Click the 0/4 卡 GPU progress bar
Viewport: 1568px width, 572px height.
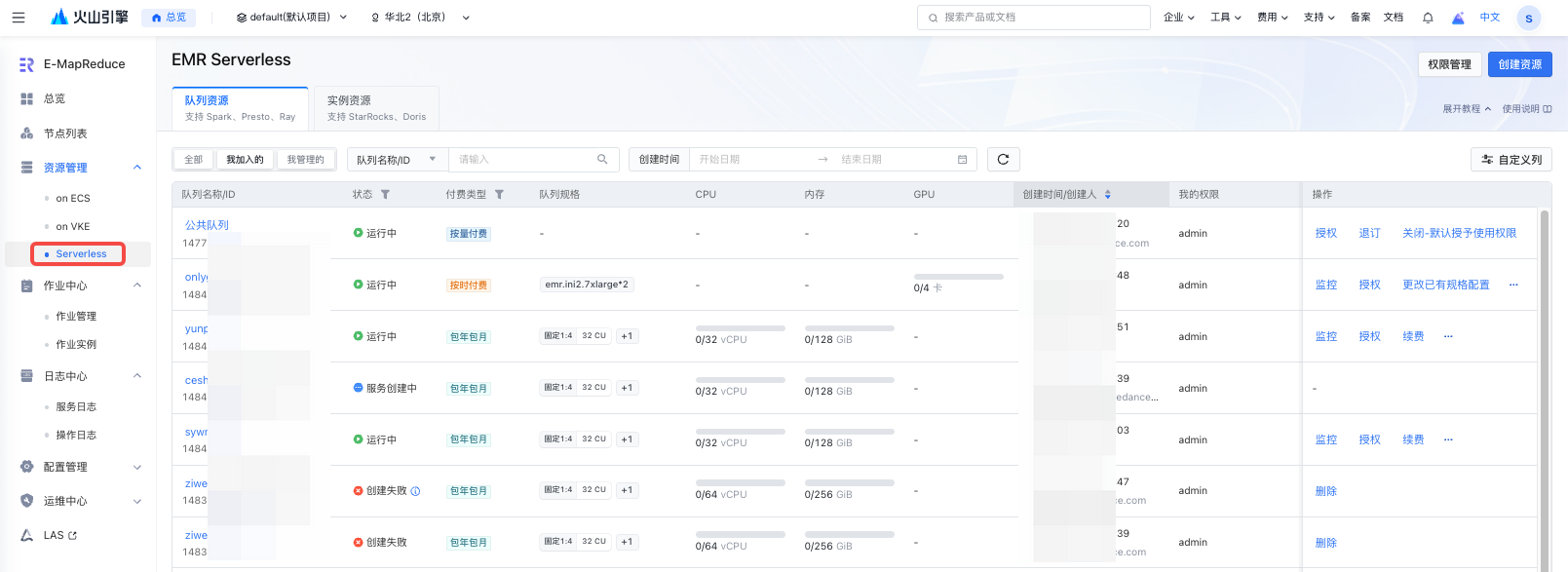pyautogui.click(x=958, y=277)
